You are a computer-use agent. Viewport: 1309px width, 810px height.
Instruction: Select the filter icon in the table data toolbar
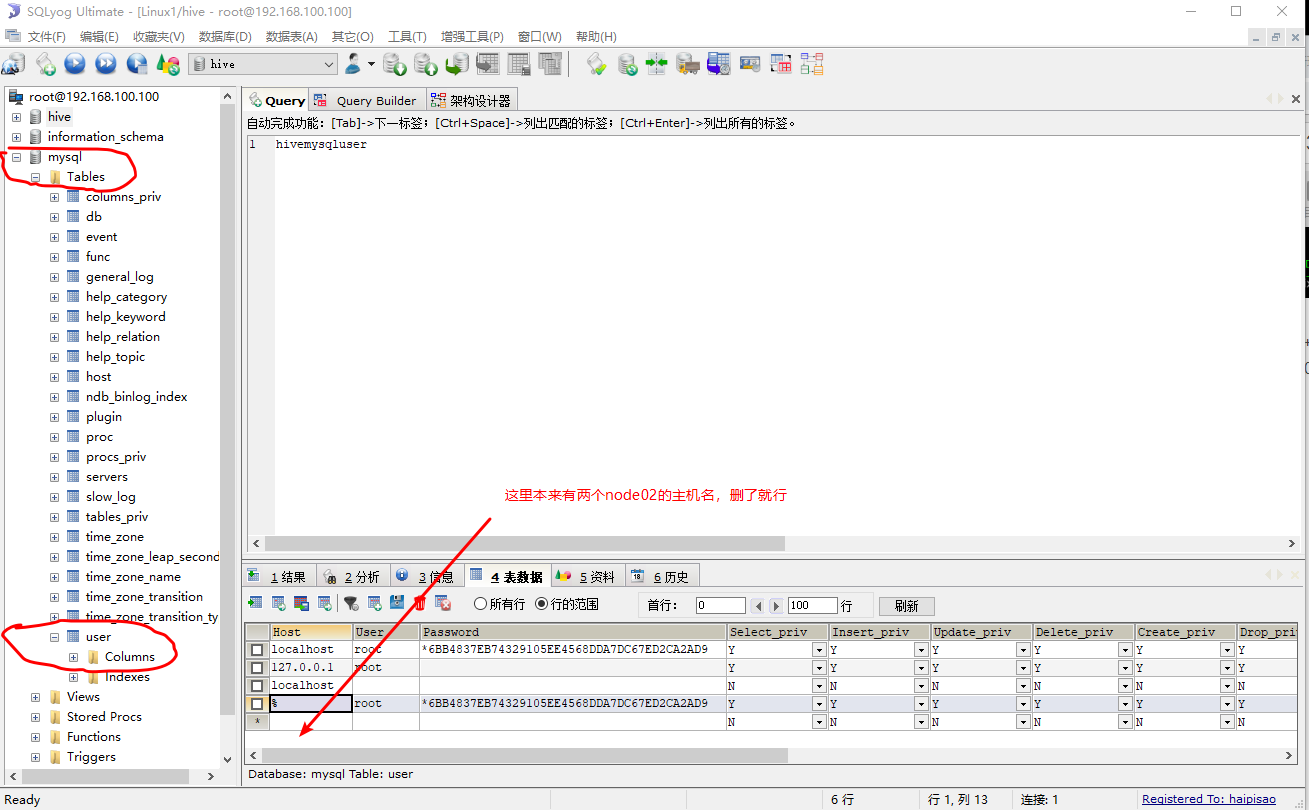tap(351, 605)
